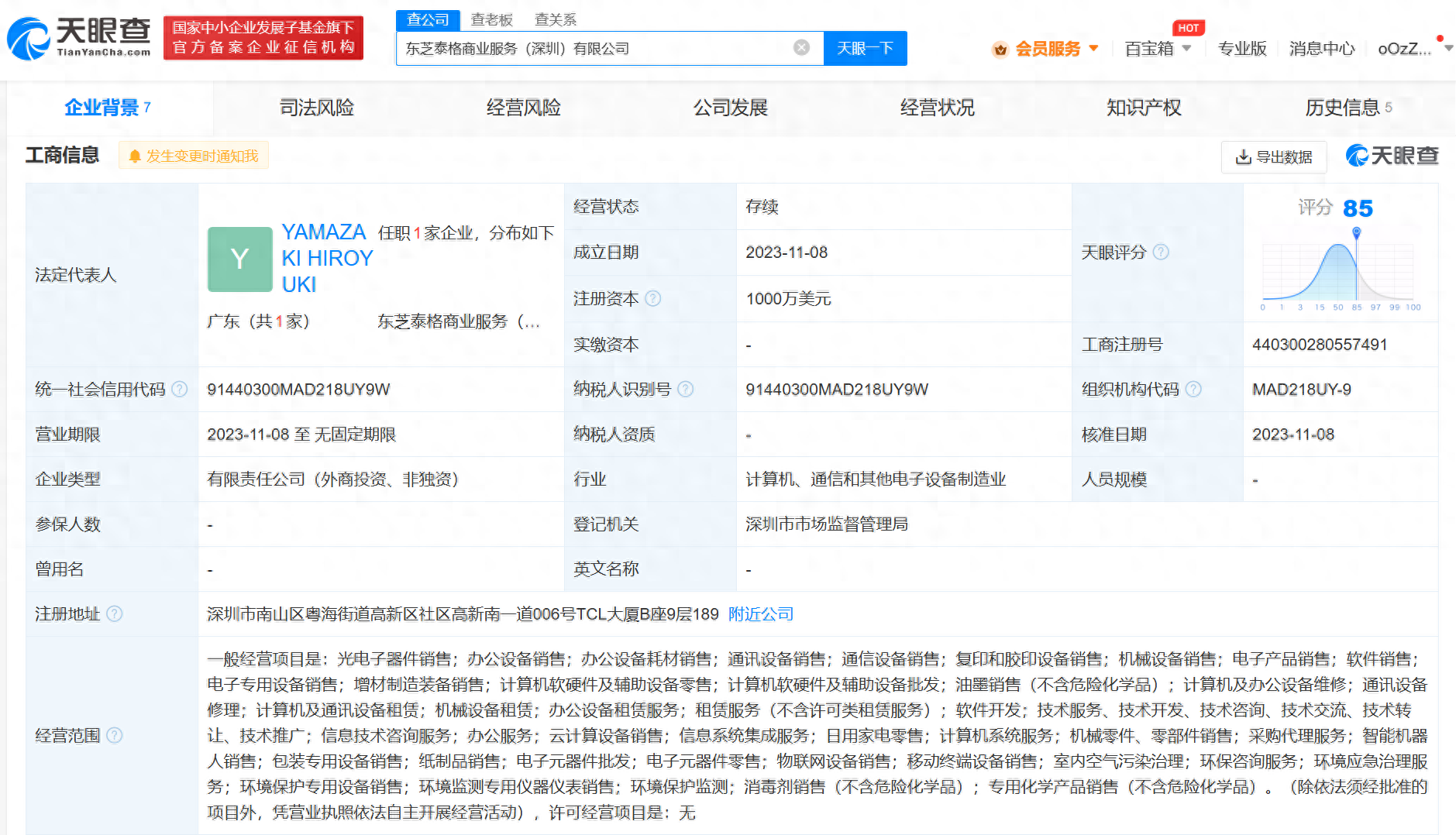Click the TianYanCha logo
The width and height of the screenshot is (1456, 835).
tap(79, 38)
